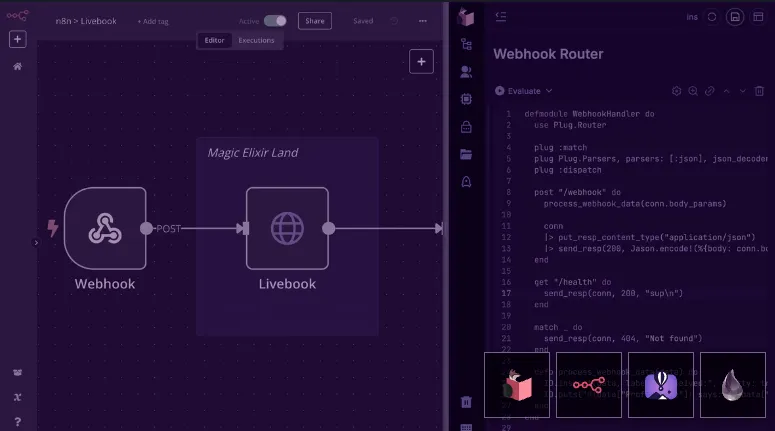Click the ins mode indicator
775x431 pixels.
point(692,17)
